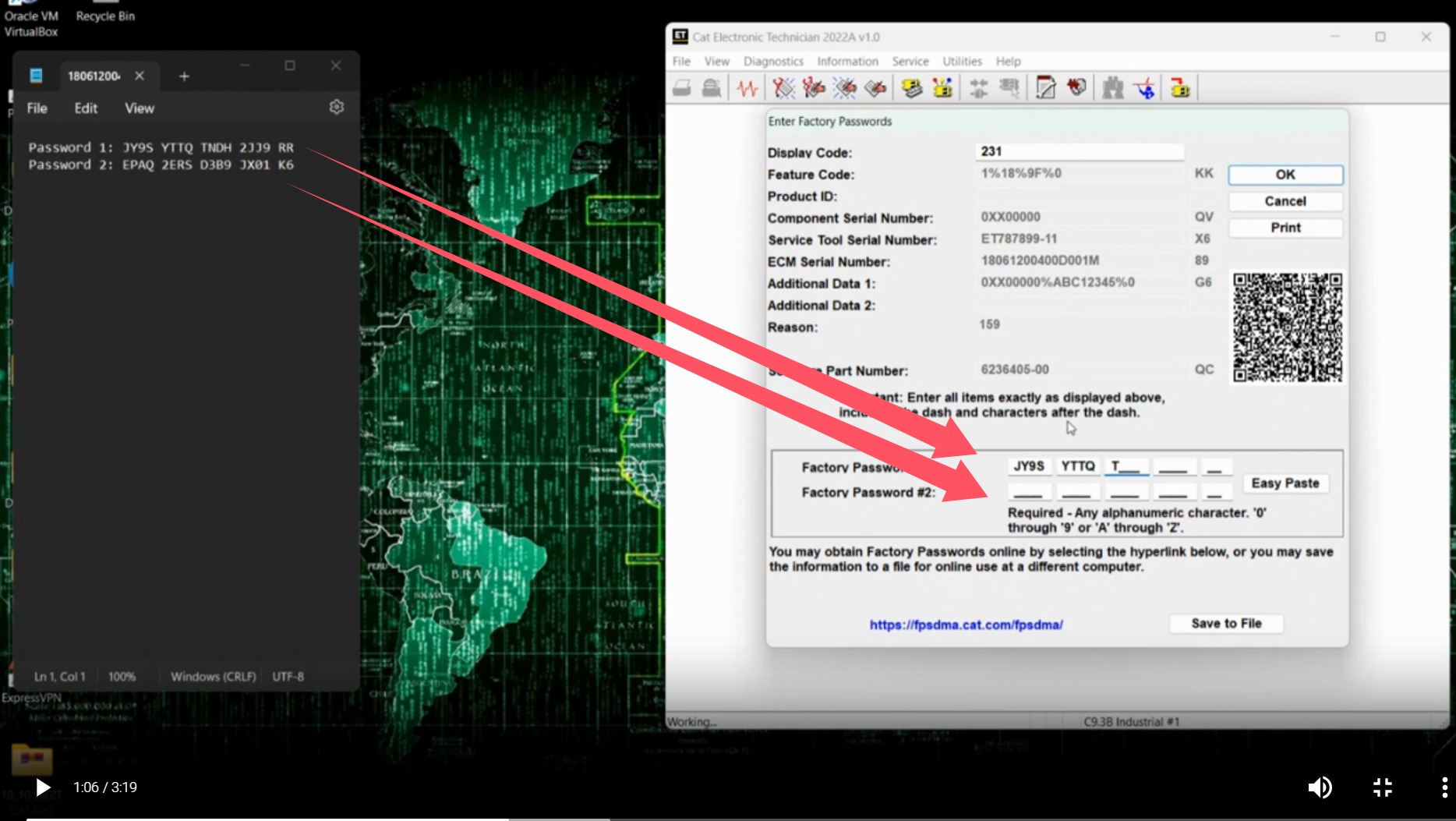
Task: Click the Easy Paste button
Action: (1285, 483)
